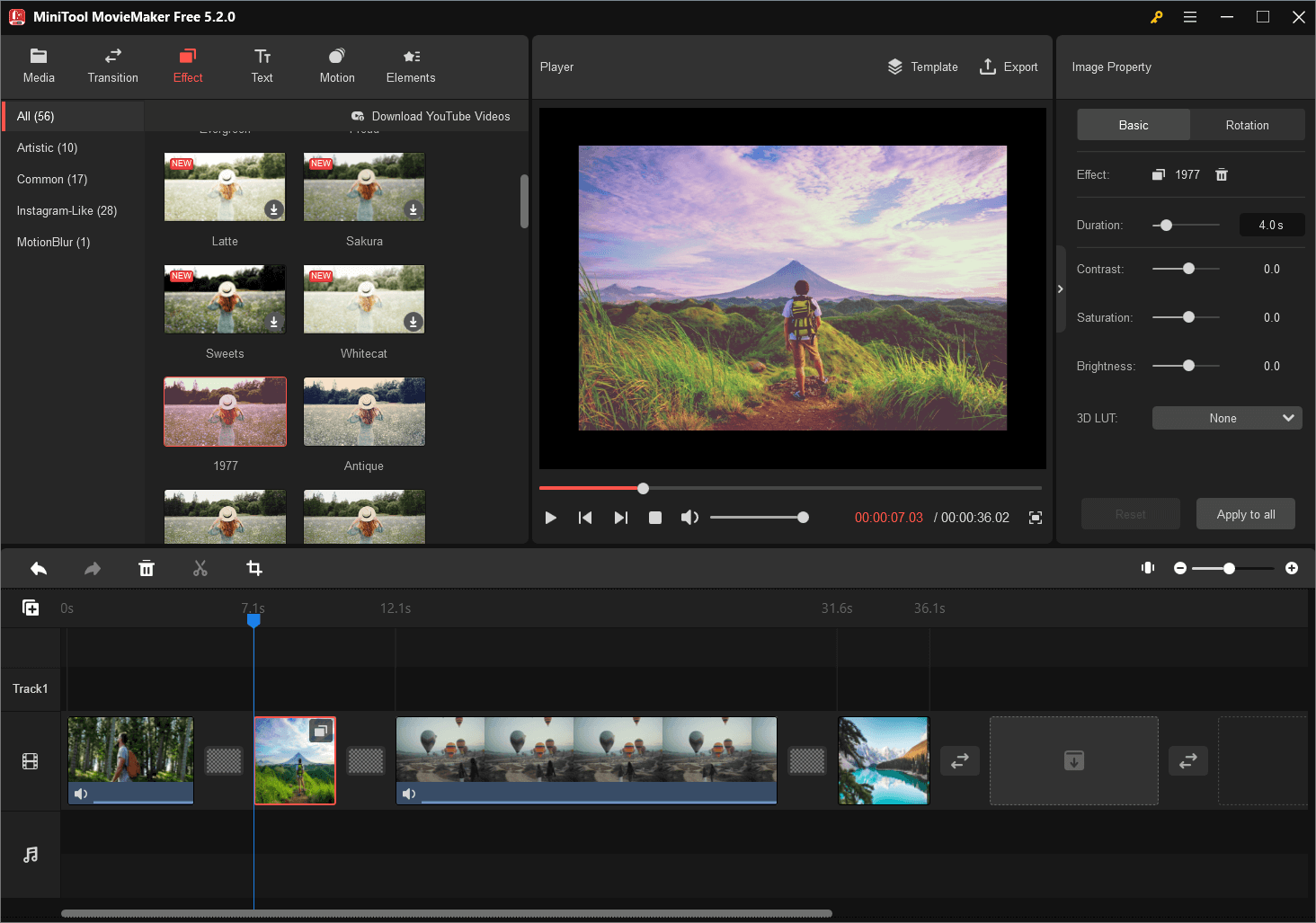Add a new track to timeline

31,608
